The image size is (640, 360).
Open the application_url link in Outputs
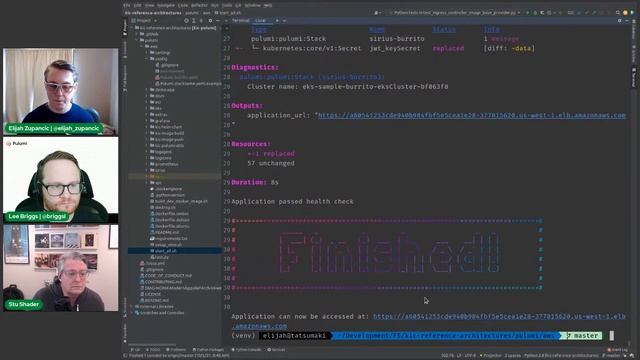pyautogui.click(x=471, y=116)
